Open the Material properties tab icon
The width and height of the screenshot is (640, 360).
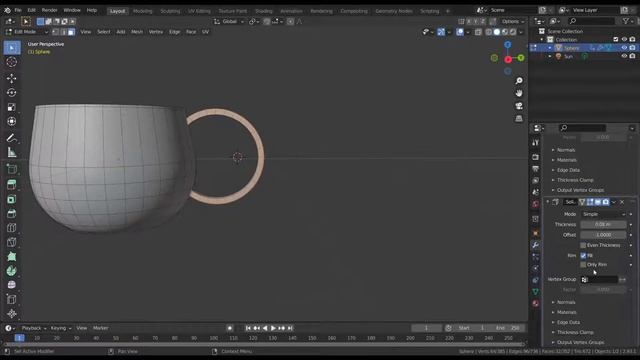pyautogui.click(x=536, y=303)
